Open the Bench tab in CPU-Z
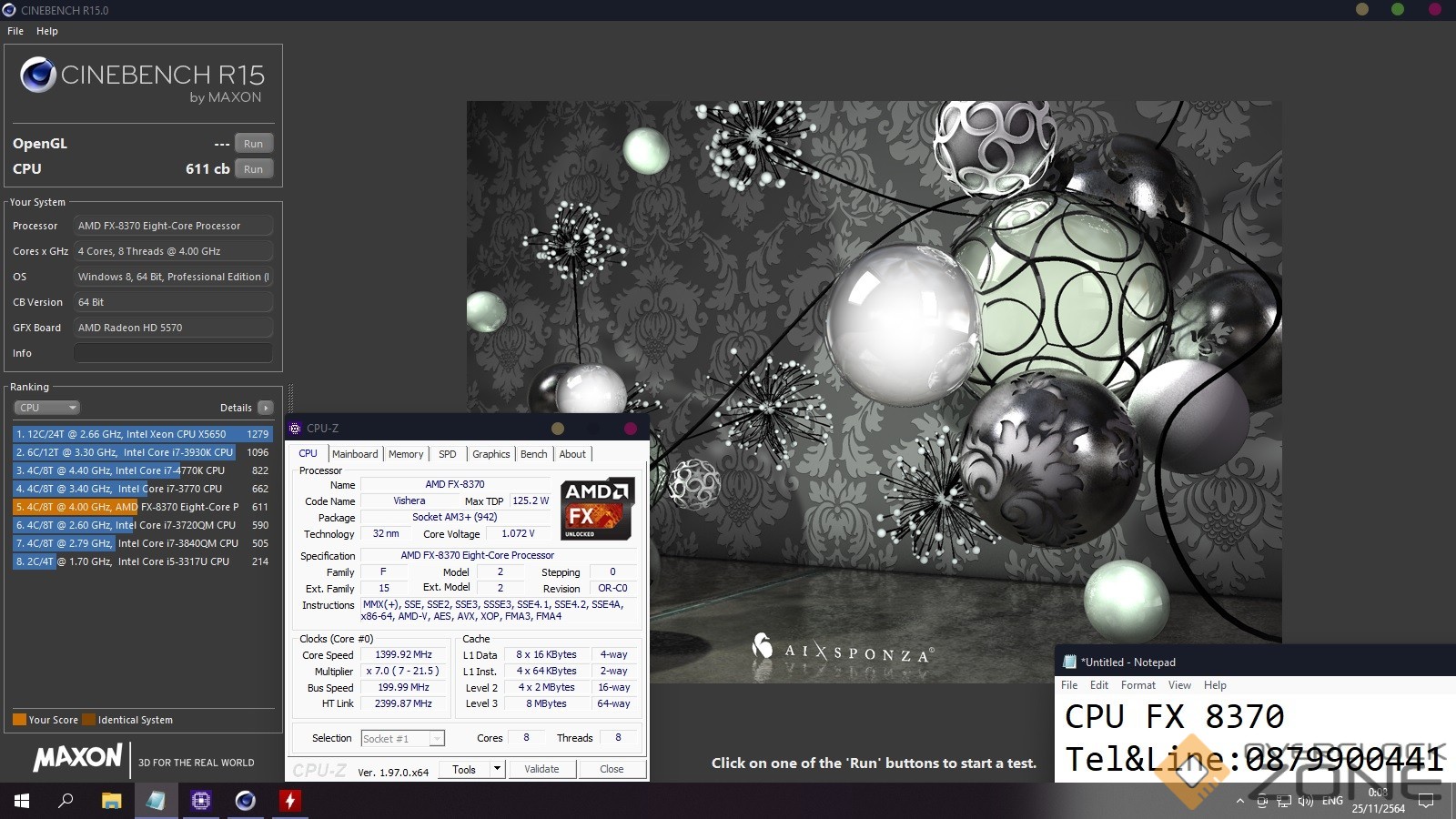Screen dimensions: 1456x819 (x=534, y=454)
